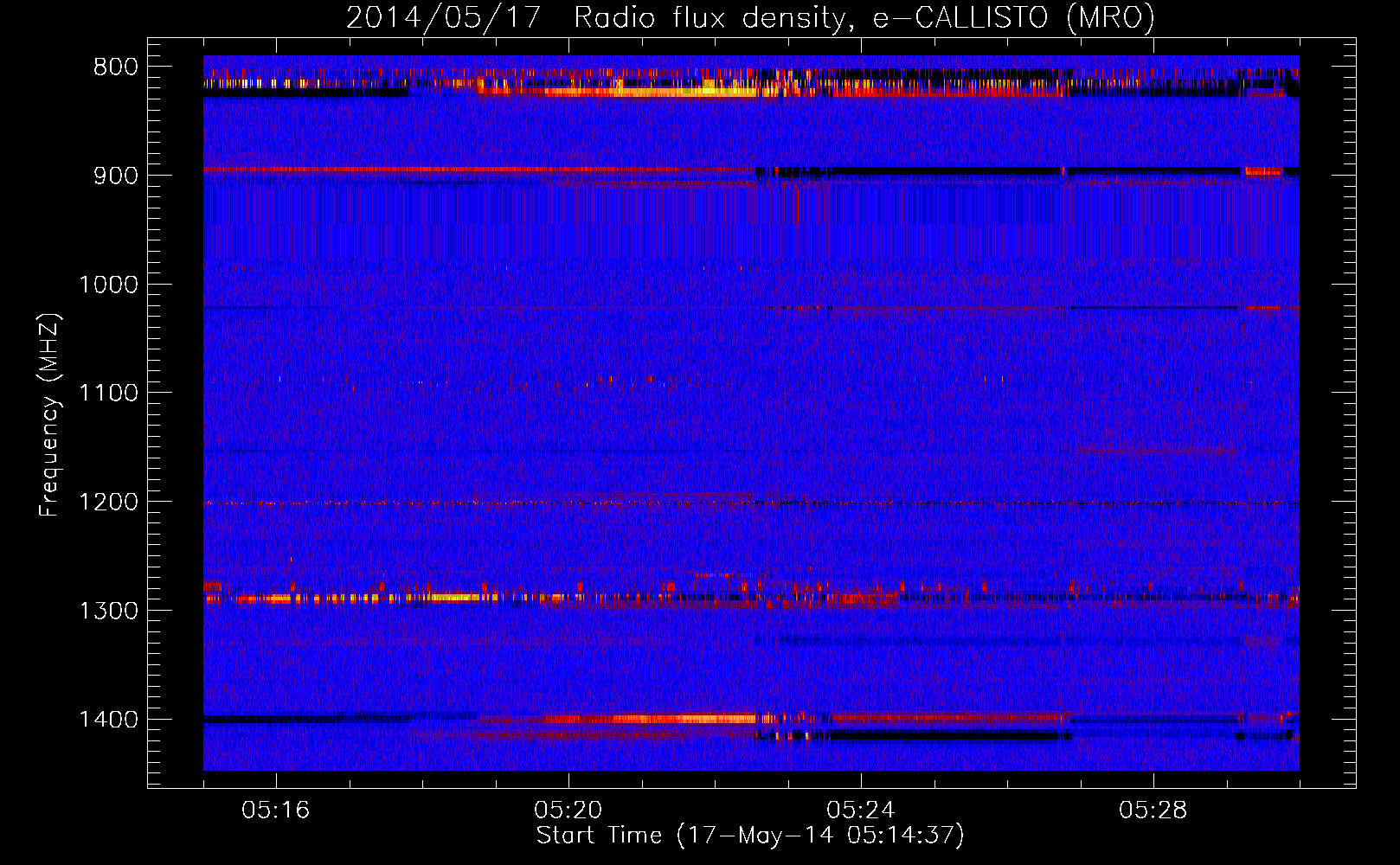Click the 1100 frequency tick label
1400x865 pixels.
click(108, 393)
